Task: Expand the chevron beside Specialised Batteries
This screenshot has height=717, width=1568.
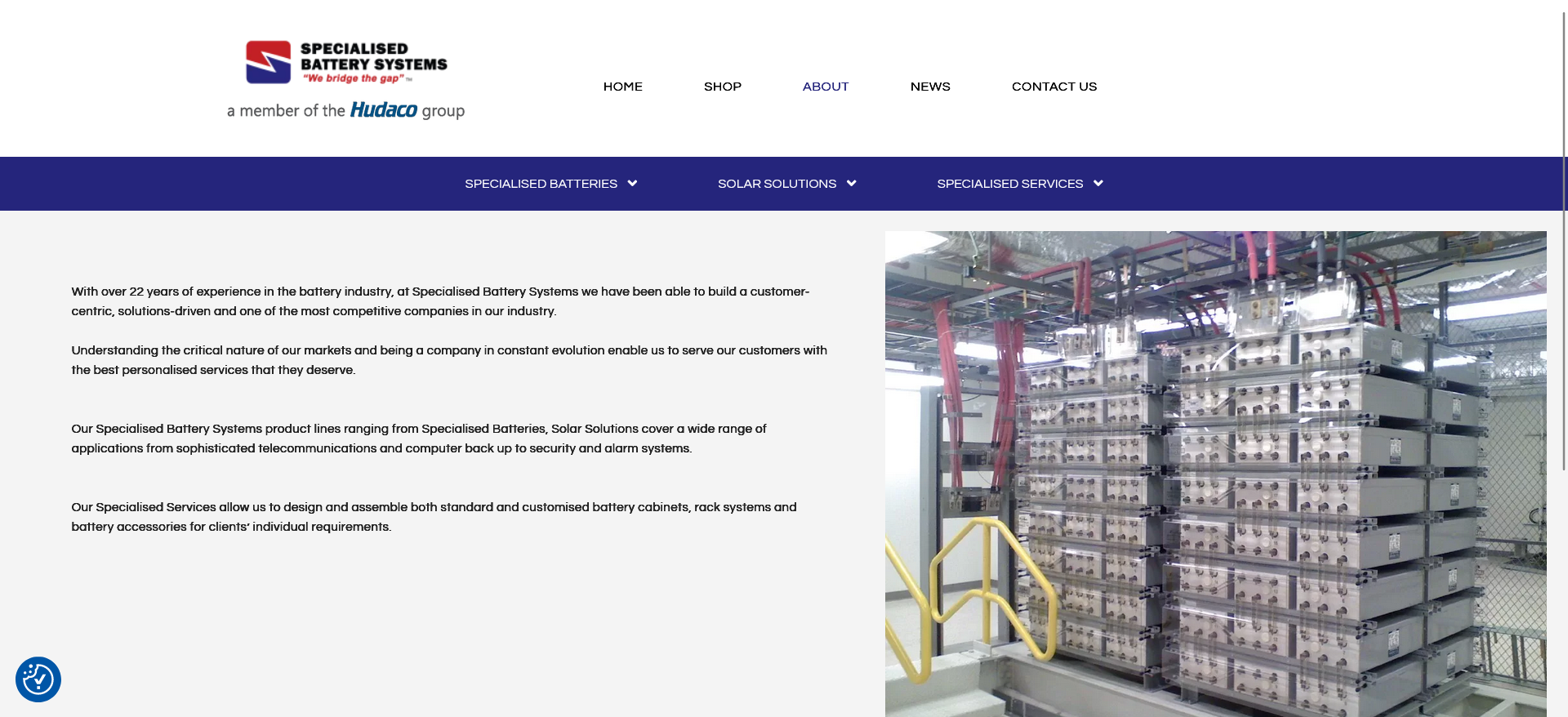Action: (x=632, y=184)
